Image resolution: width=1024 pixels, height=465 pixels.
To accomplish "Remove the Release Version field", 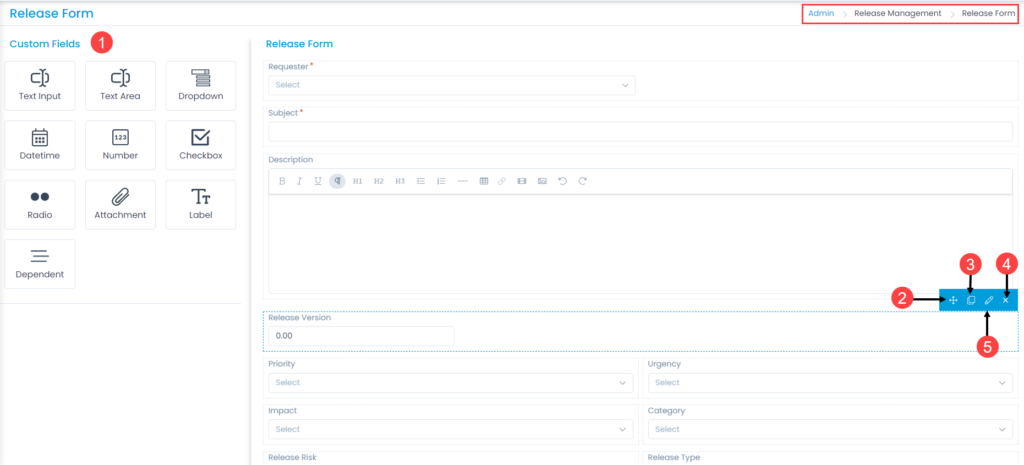I will pos(1006,300).
